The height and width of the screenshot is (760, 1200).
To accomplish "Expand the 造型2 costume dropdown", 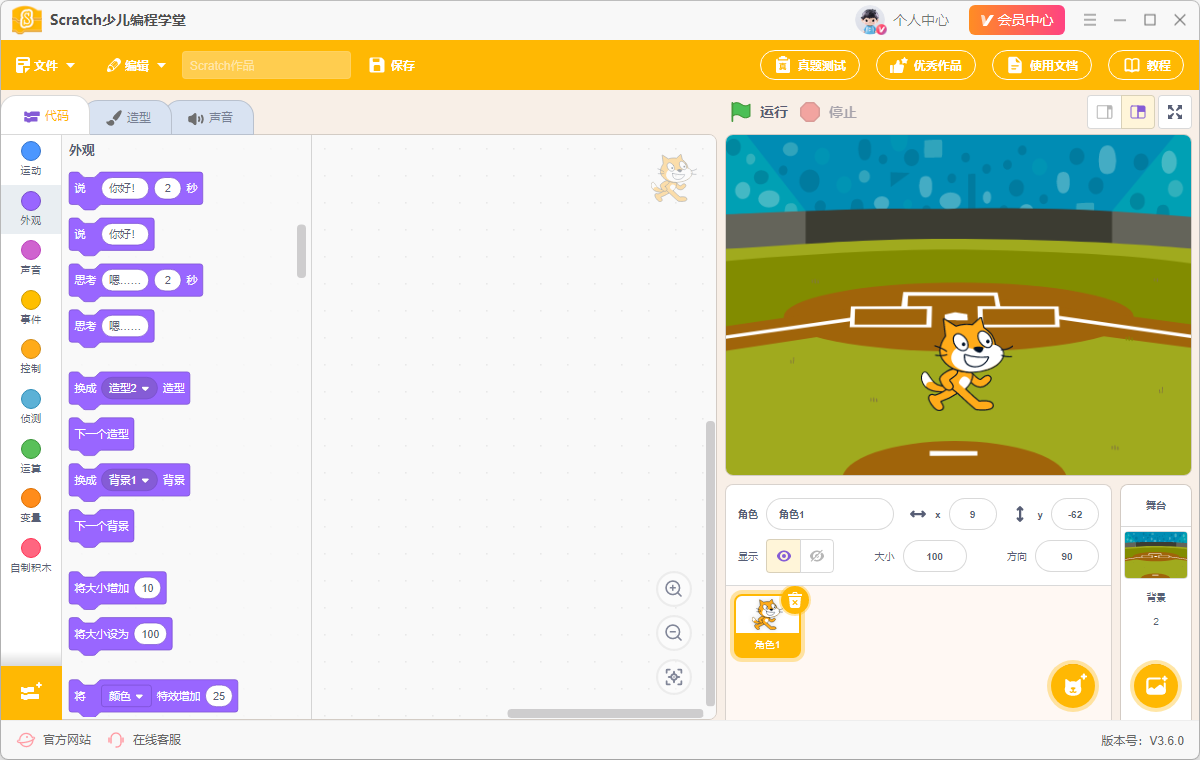I will point(129,388).
